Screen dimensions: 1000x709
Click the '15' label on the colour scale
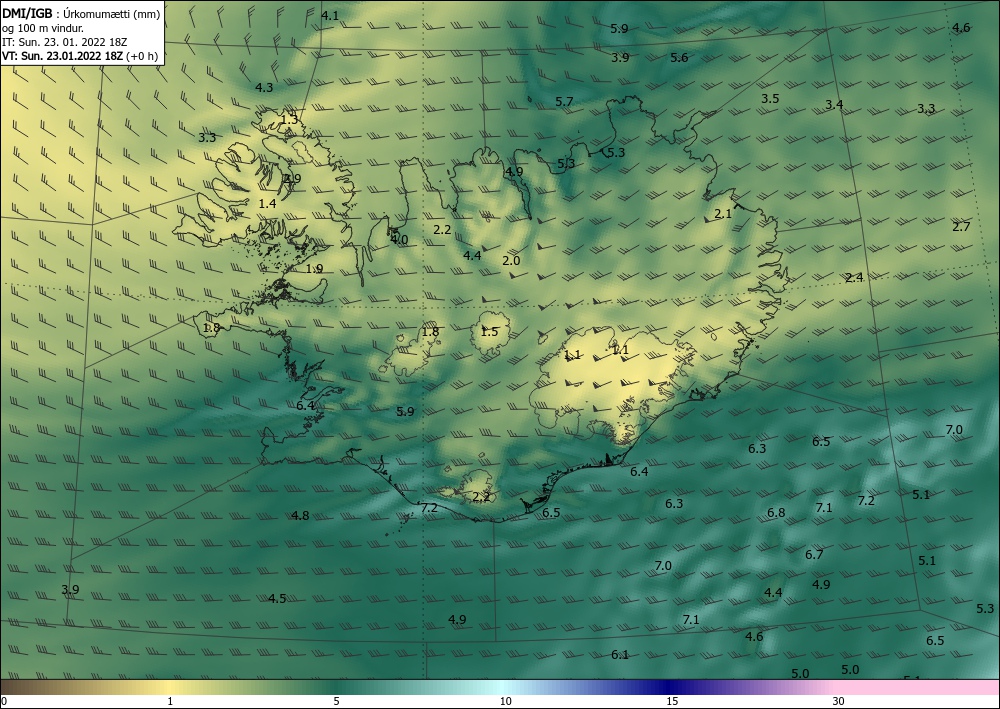tap(672, 702)
